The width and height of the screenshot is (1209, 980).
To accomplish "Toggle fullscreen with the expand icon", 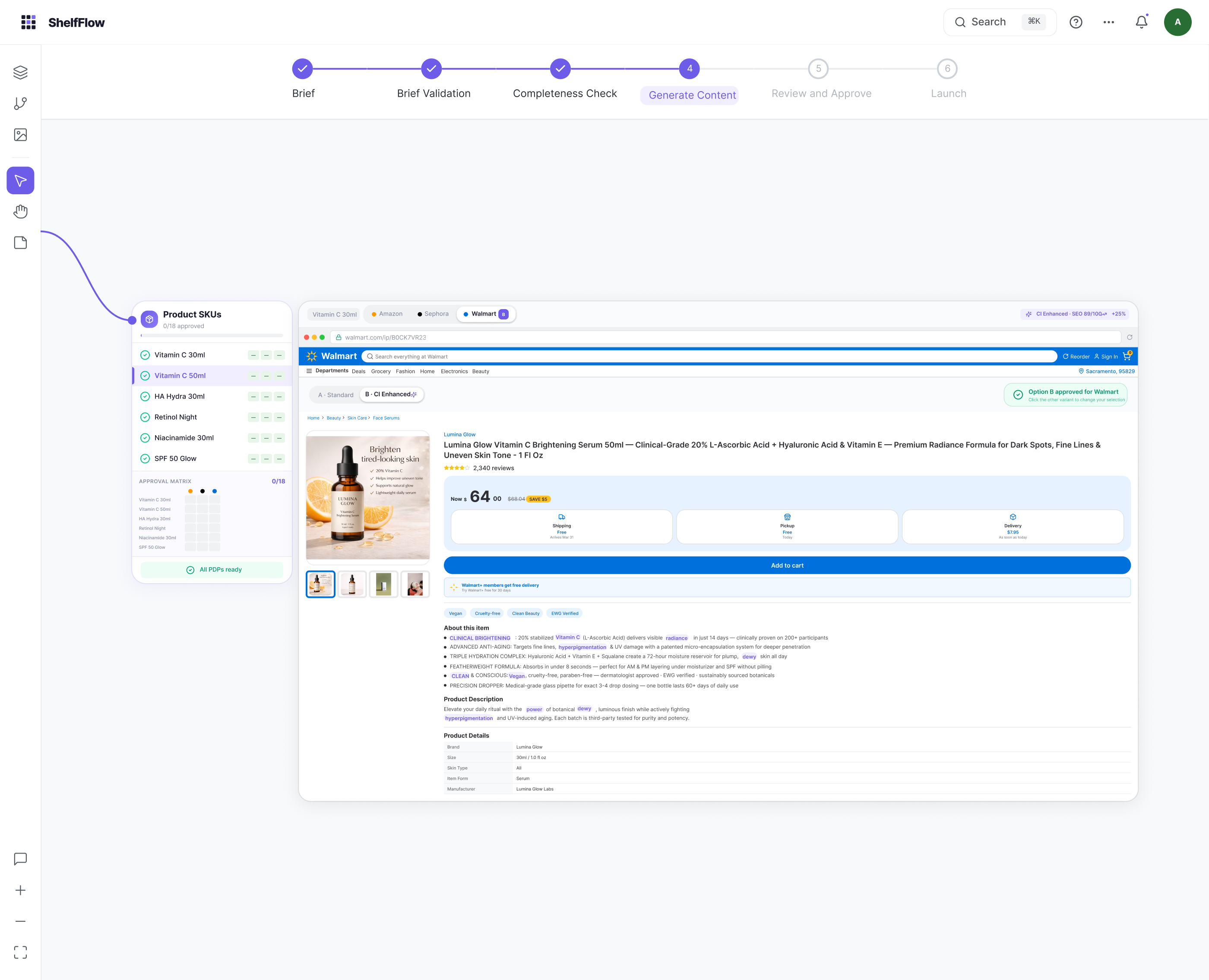I will pyautogui.click(x=20, y=952).
